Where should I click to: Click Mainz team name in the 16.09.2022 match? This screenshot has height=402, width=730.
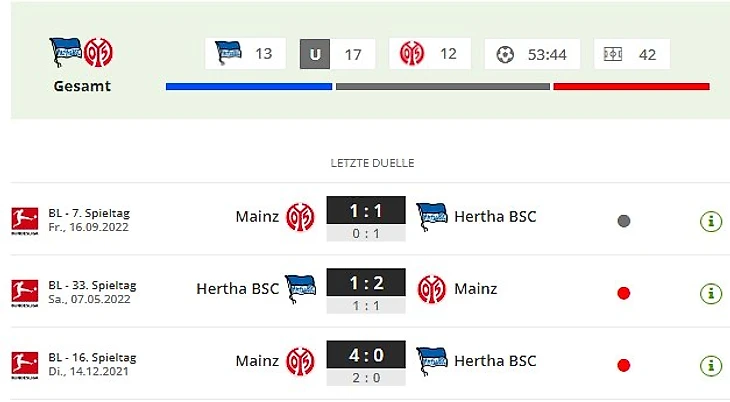[257, 217]
